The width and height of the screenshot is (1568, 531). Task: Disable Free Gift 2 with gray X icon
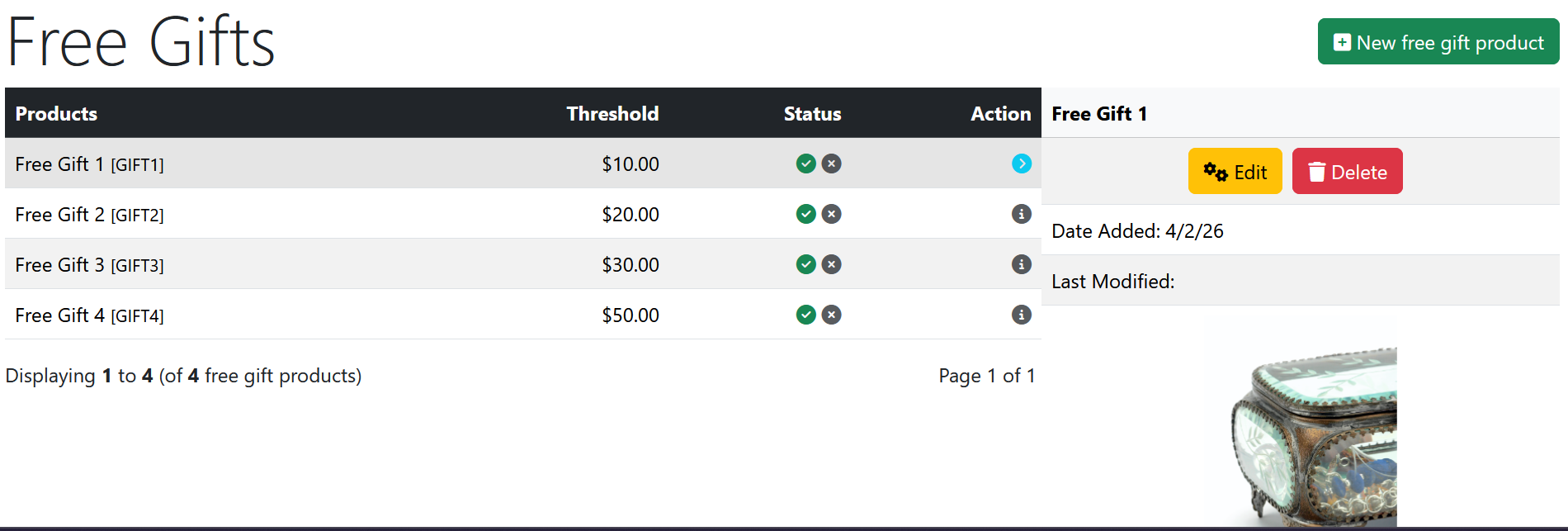[832, 214]
